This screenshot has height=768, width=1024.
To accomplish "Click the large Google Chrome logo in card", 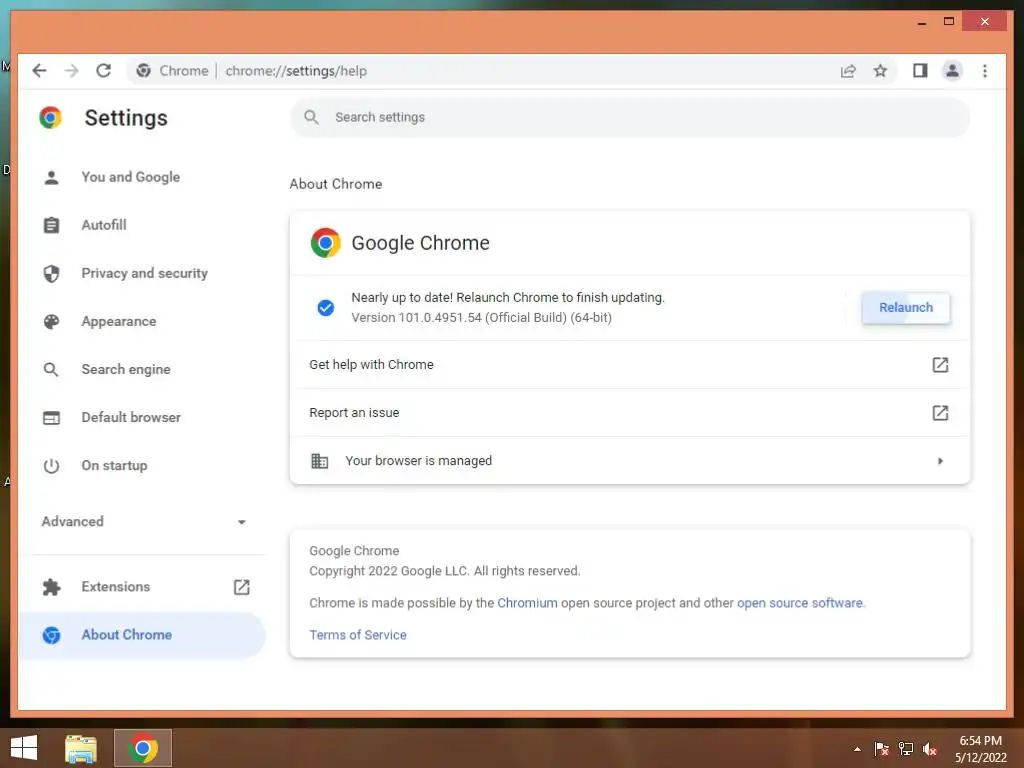I will coord(325,243).
